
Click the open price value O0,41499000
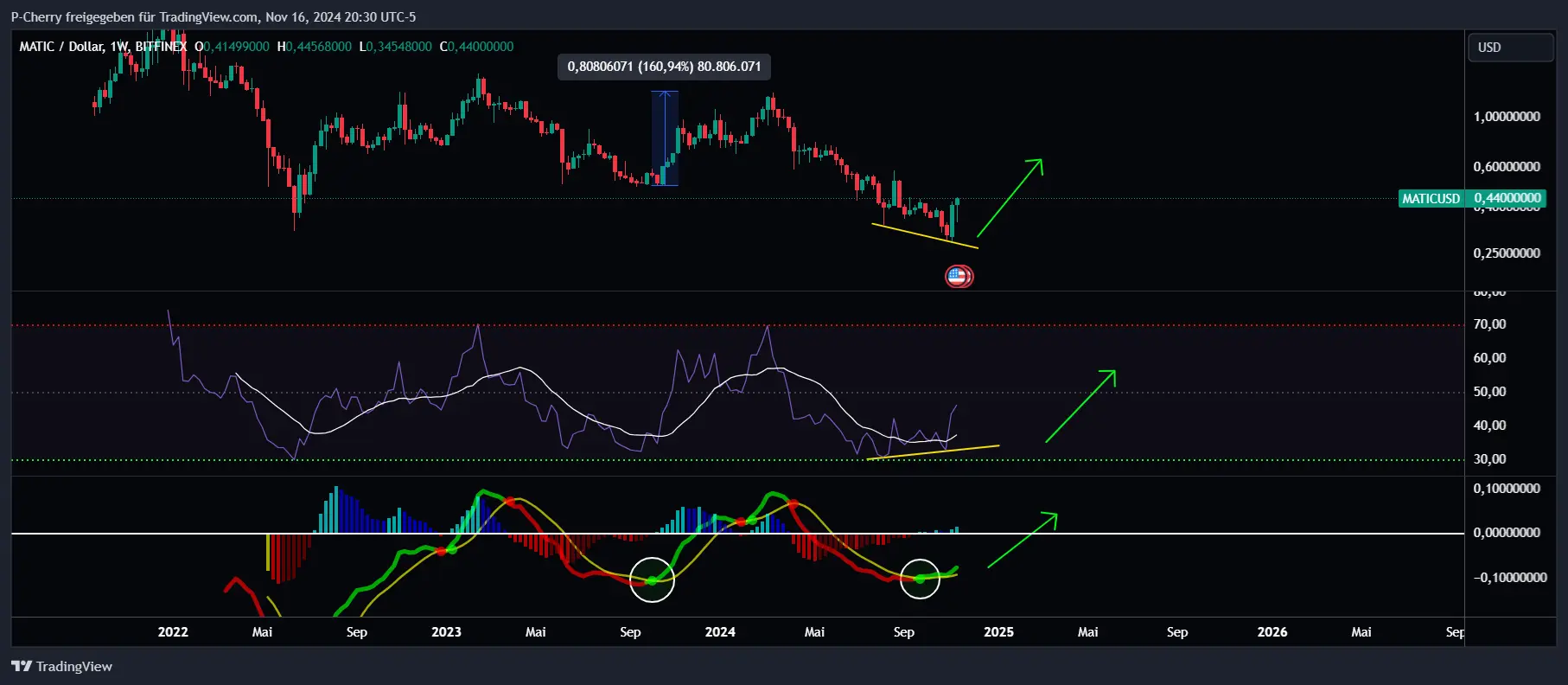click(x=232, y=47)
